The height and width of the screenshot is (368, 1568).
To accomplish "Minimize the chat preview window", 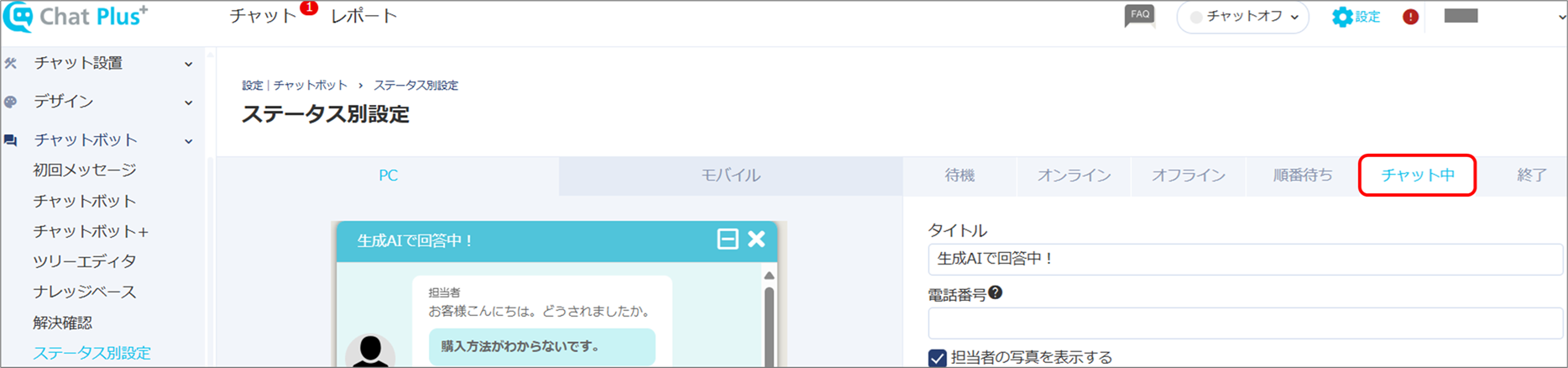I will coord(728,239).
